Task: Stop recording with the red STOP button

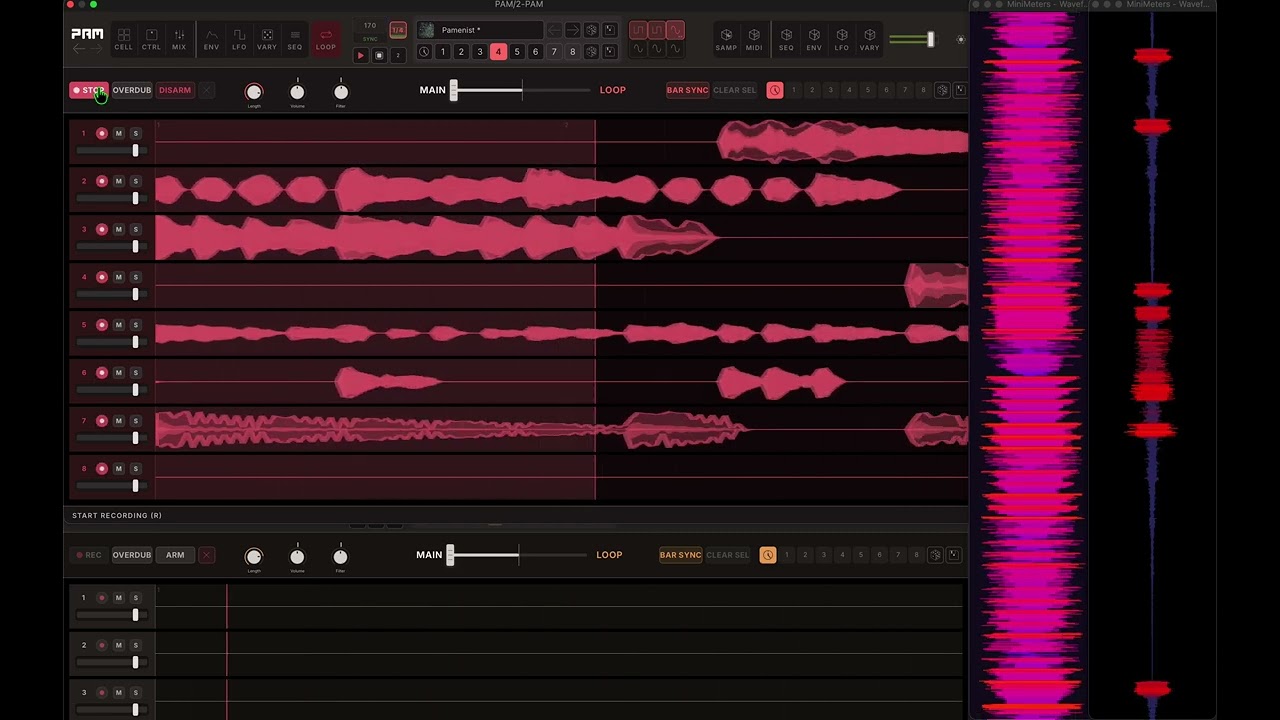Action: click(89, 90)
